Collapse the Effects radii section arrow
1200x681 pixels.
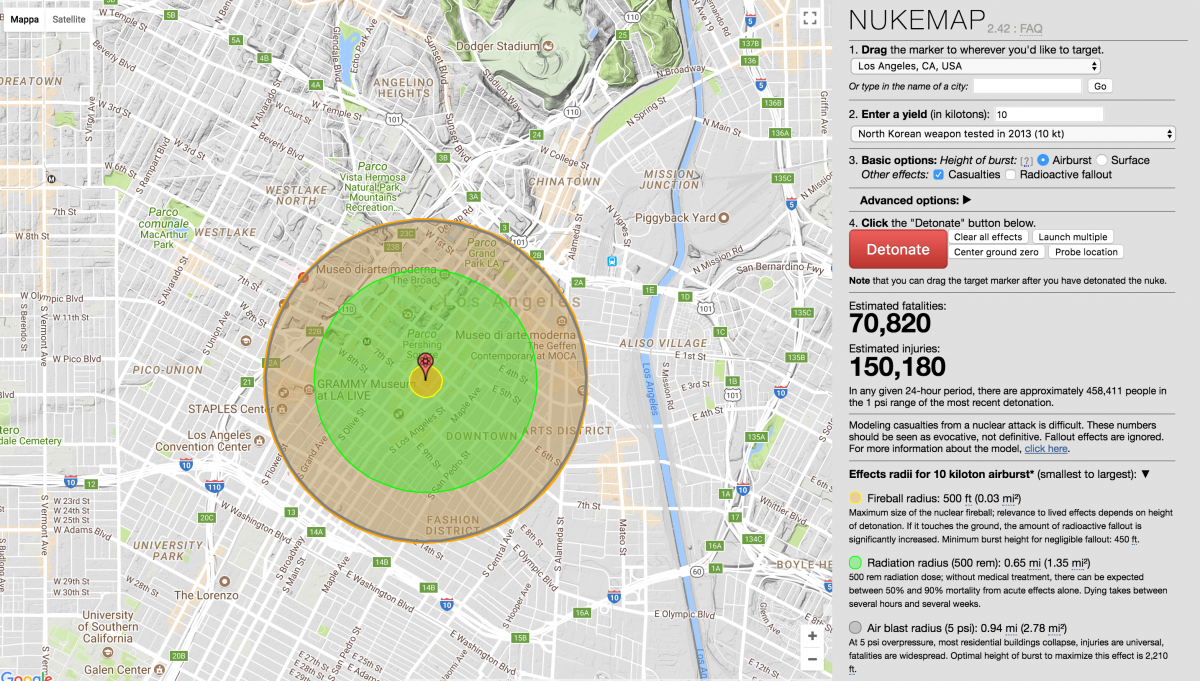click(1145, 474)
